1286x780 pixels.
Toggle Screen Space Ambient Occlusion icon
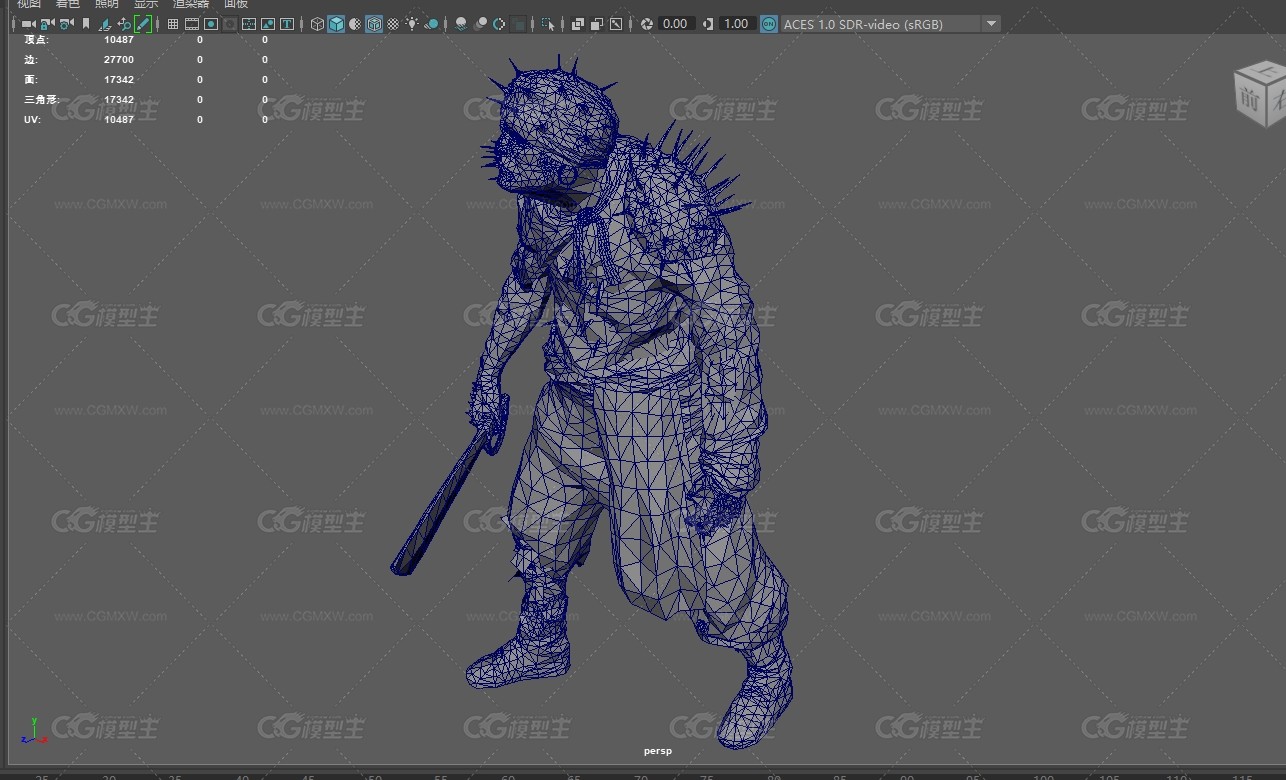[x=462, y=23]
